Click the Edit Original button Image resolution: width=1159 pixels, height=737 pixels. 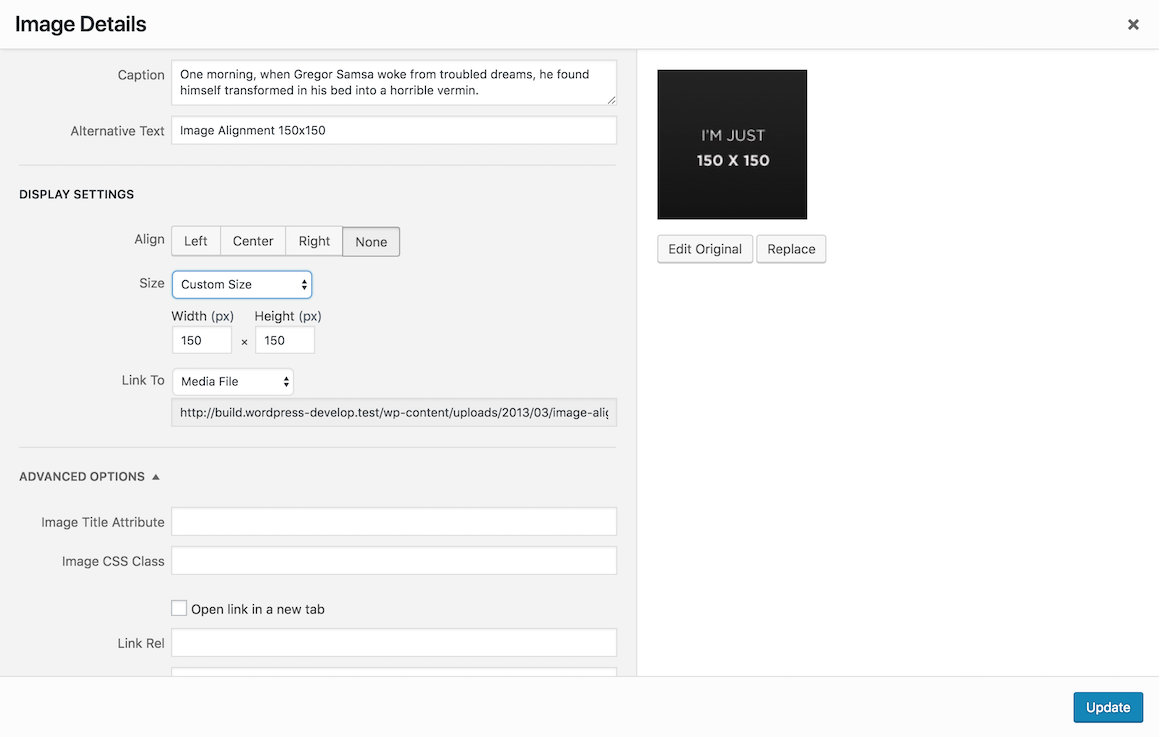(705, 249)
